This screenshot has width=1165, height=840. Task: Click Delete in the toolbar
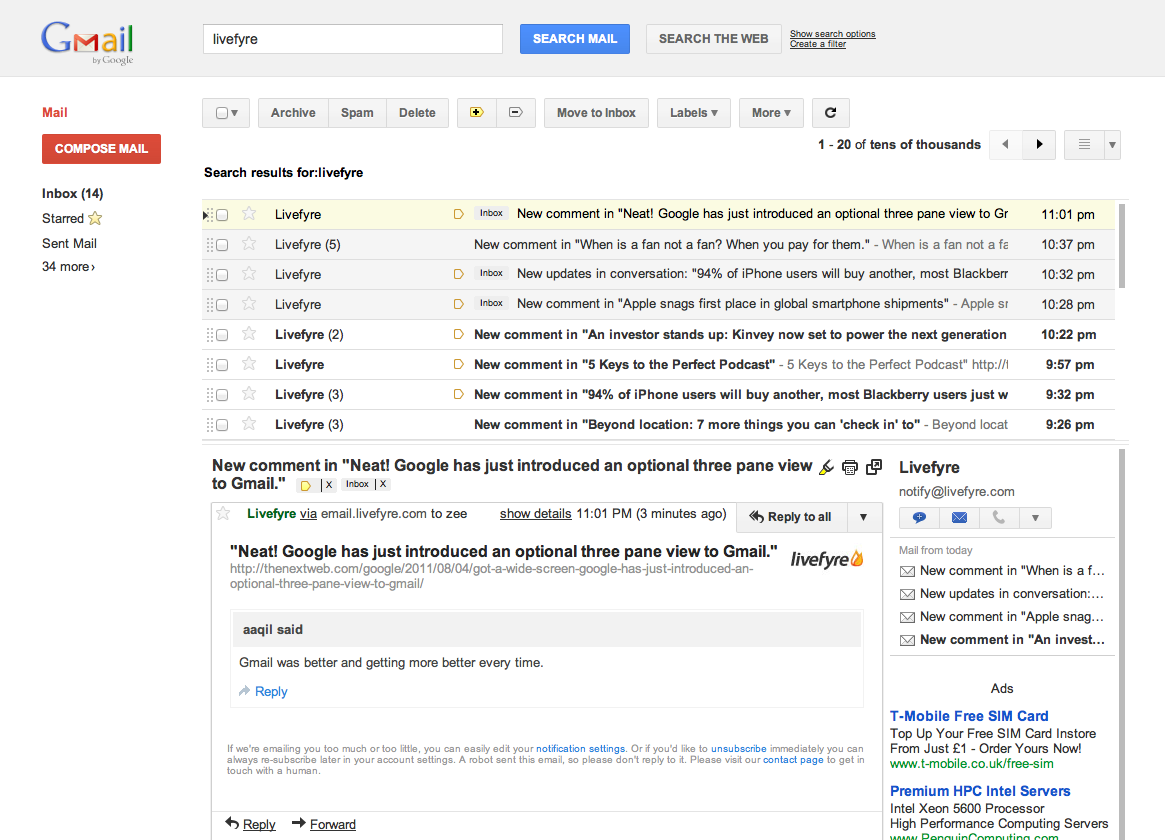(x=417, y=113)
